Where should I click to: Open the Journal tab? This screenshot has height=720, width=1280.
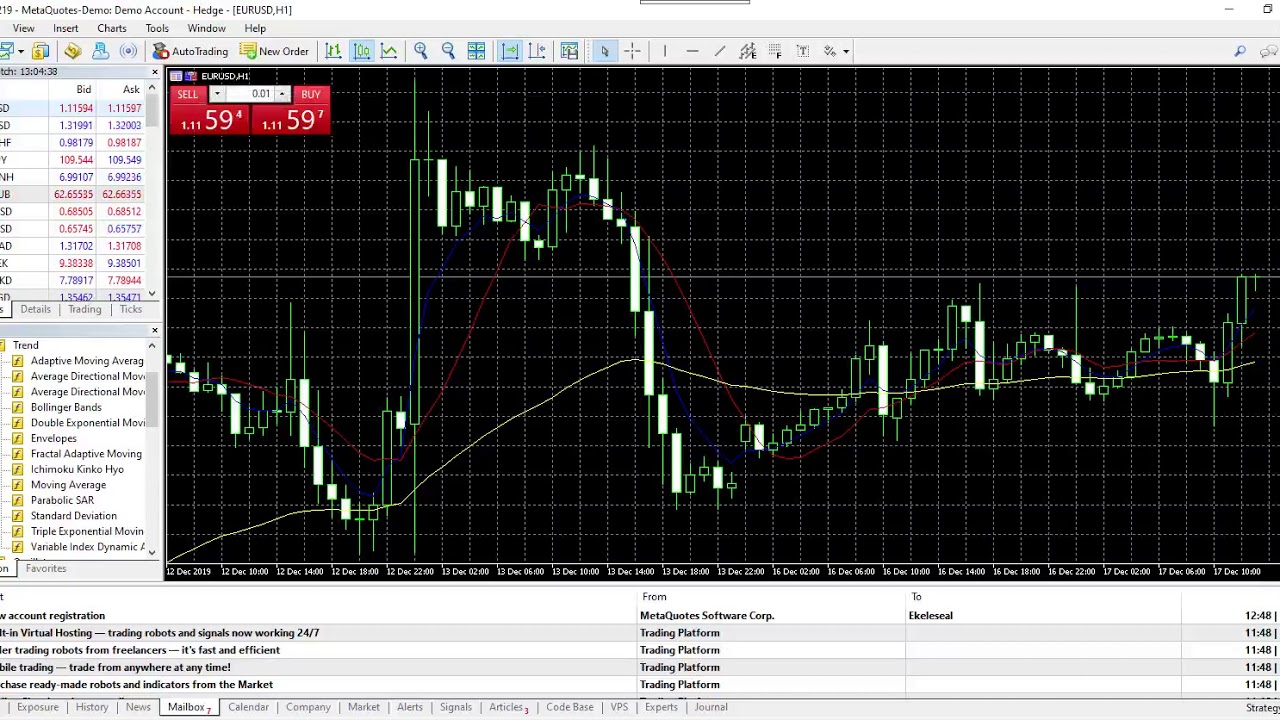[711, 707]
